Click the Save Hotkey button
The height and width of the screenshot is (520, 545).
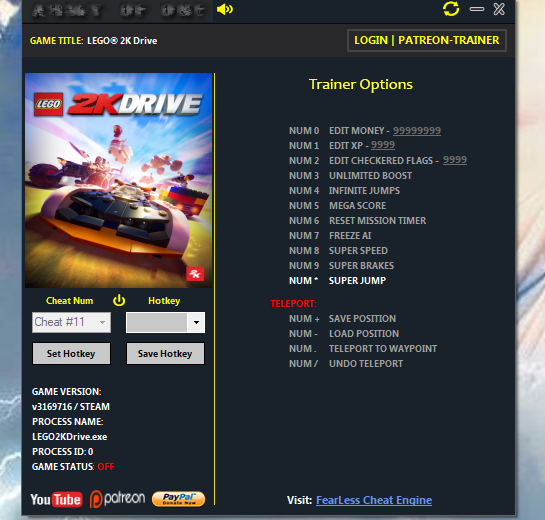pos(165,354)
